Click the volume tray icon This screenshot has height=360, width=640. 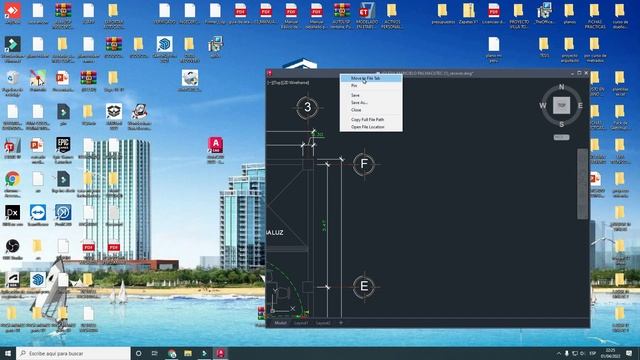click(582, 353)
